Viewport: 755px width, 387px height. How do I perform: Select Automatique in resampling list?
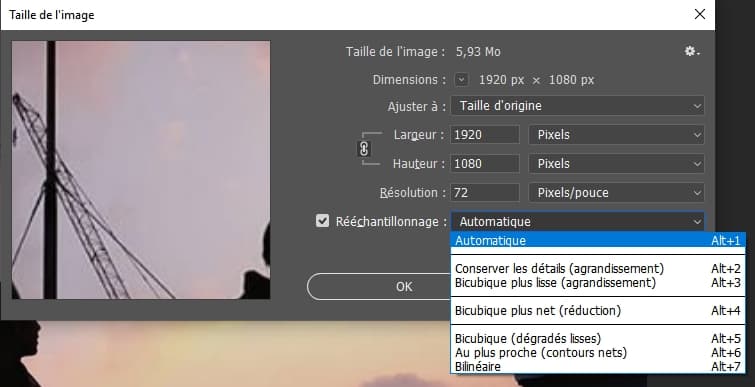point(598,240)
